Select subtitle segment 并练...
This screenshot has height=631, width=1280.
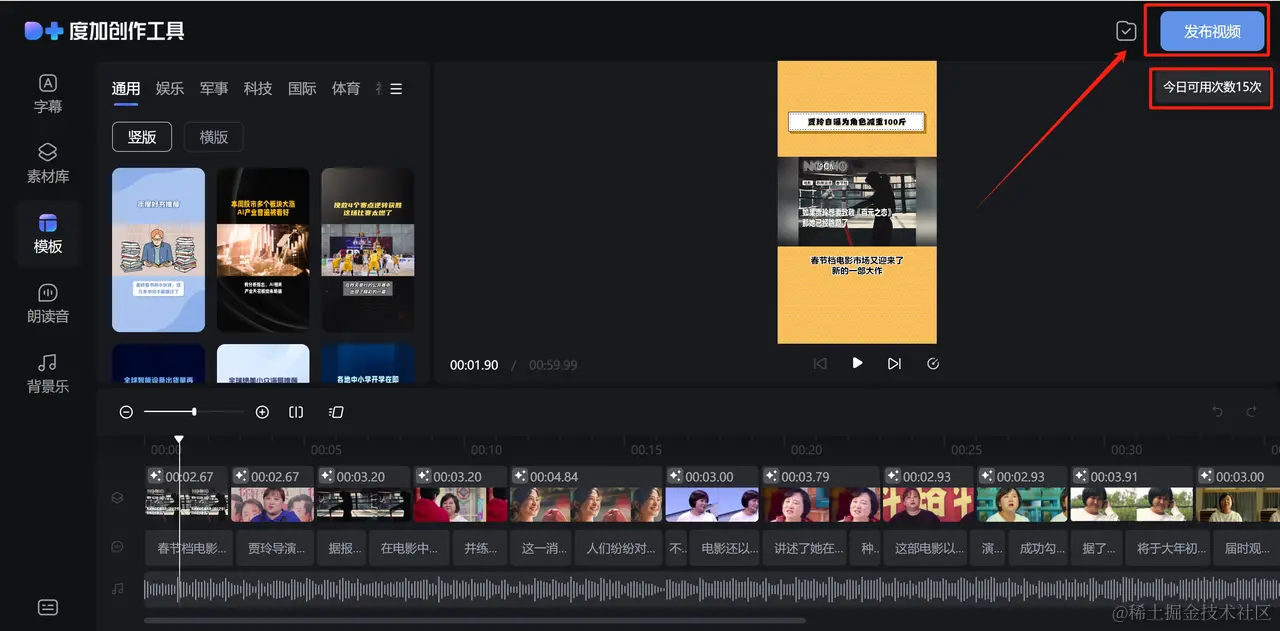pyautogui.click(x=480, y=548)
